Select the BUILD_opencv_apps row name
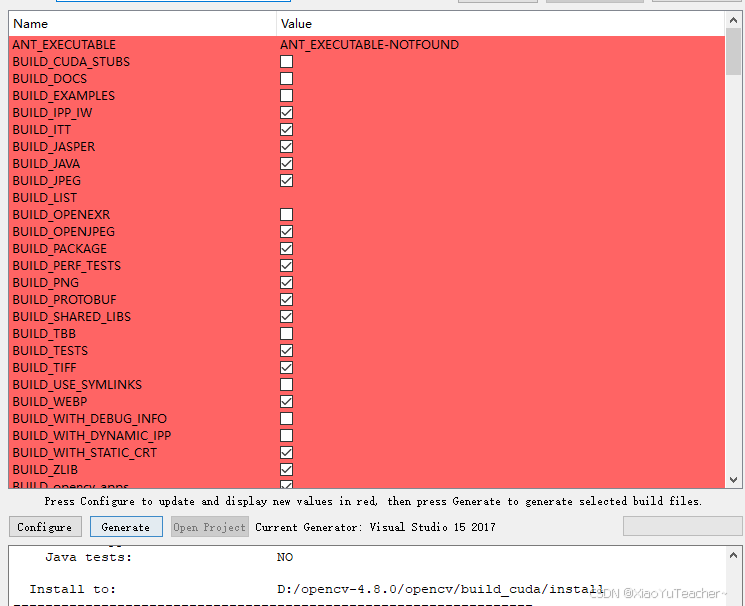This screenshot has width=745, height=606. point(70,485)
